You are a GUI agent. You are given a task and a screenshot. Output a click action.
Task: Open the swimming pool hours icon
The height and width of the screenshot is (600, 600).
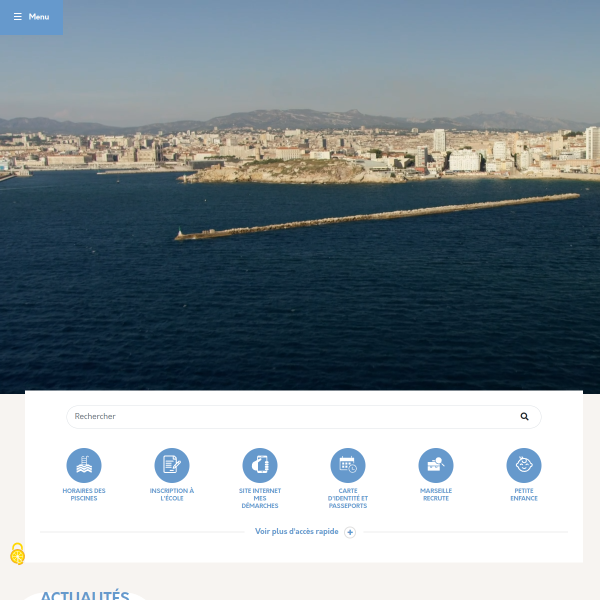(x=84, y=465)
